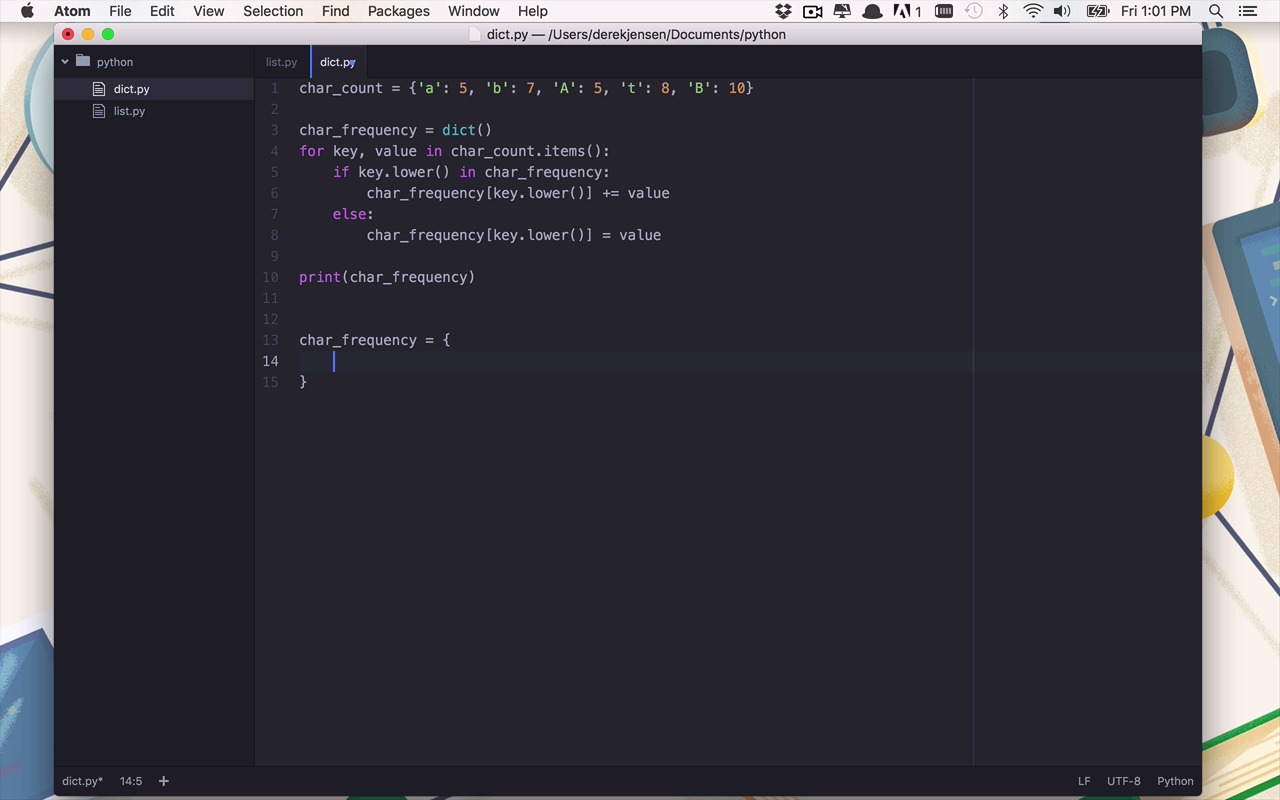This screenshot has height=800, width=1280.
Task: Open the Packages menu
Action: 398,11
